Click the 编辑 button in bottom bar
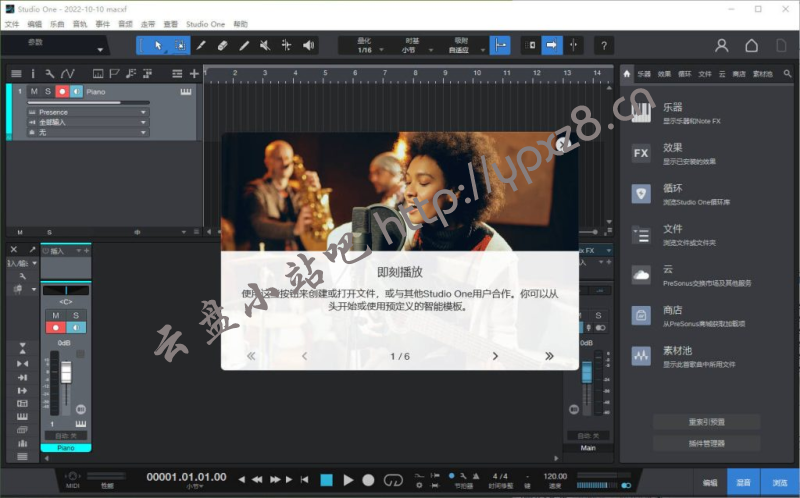 coord(710,482)
